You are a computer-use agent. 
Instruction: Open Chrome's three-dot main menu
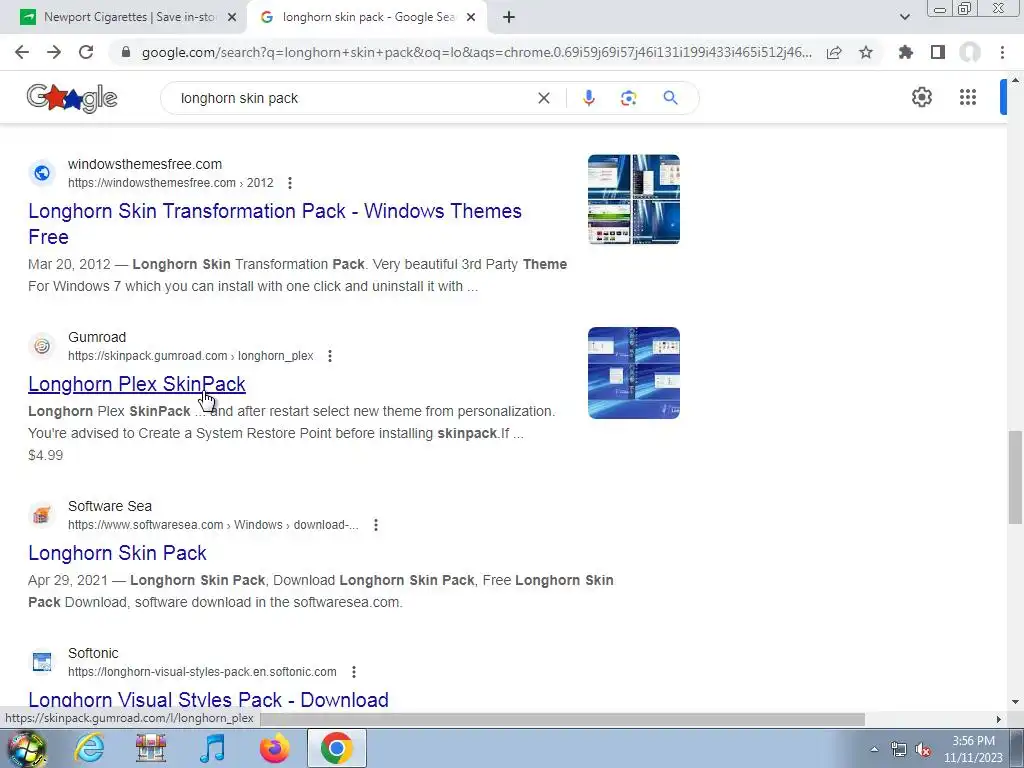(x=1002, y=52)
